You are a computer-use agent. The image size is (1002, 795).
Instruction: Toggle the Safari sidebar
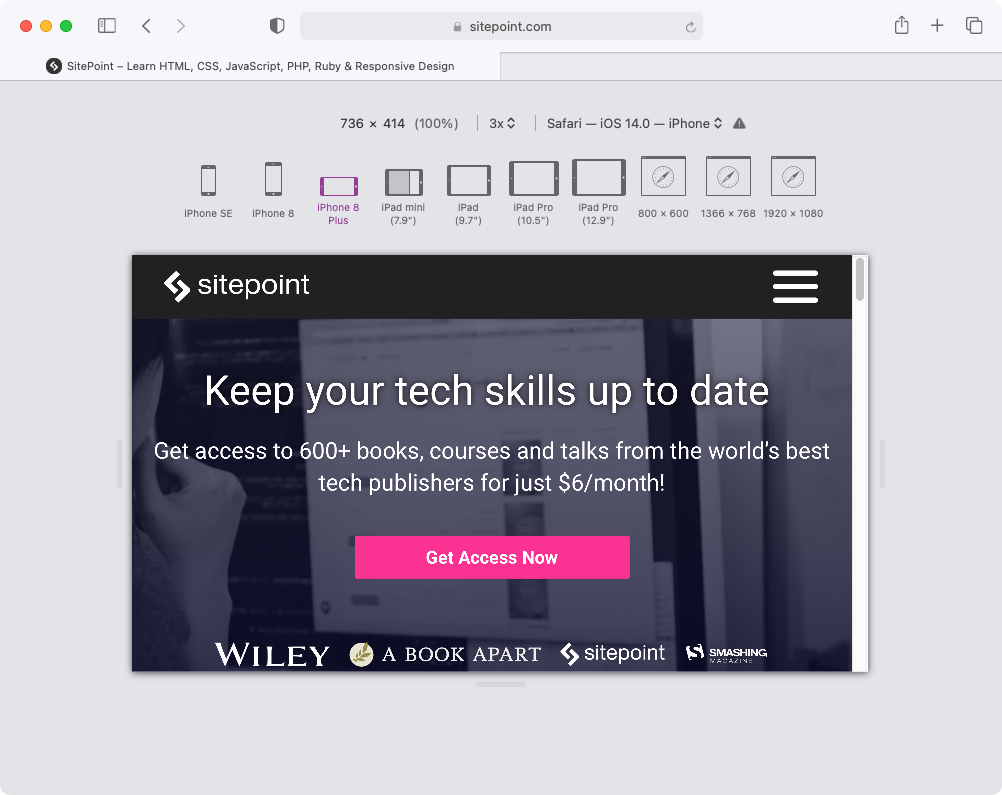point(107,26)
